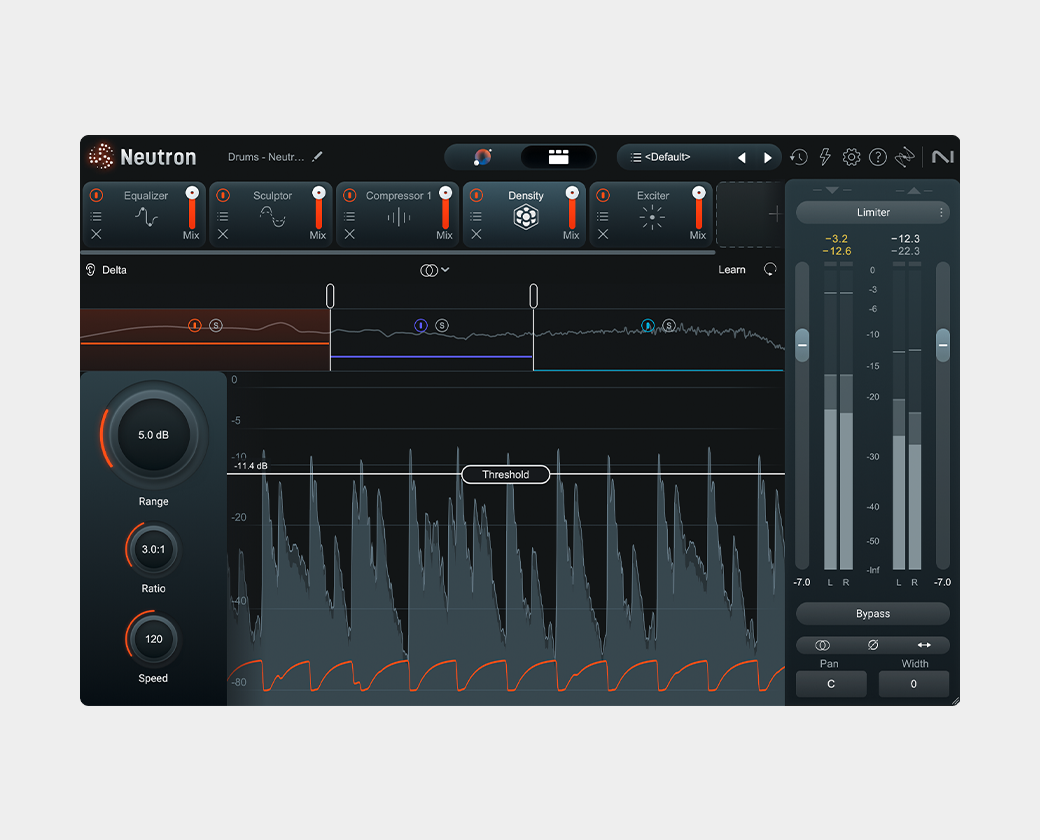The height and width of the screenshot is (840, 1040).
Task: Click the sum to mono circles icon
Action: pos(822,645)
